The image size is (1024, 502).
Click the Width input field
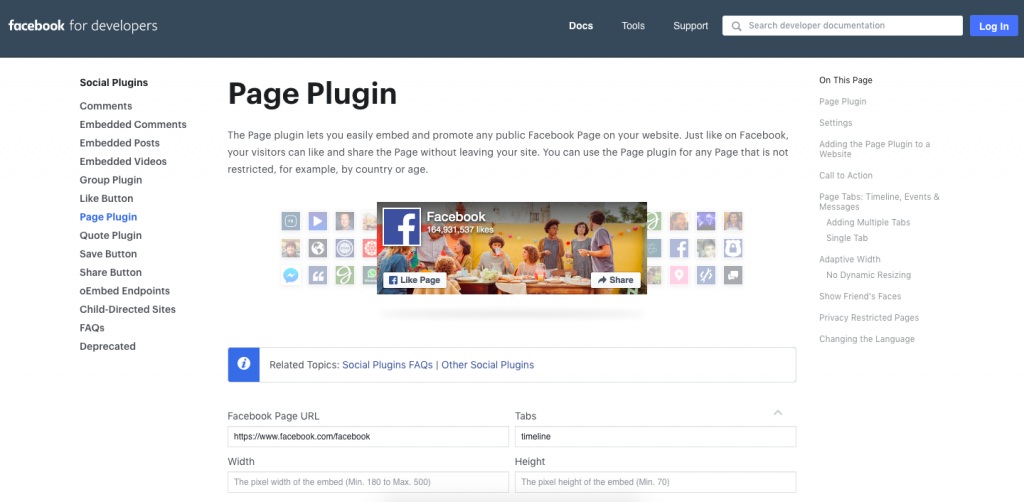pyautogui.click(x=368, y=482)
